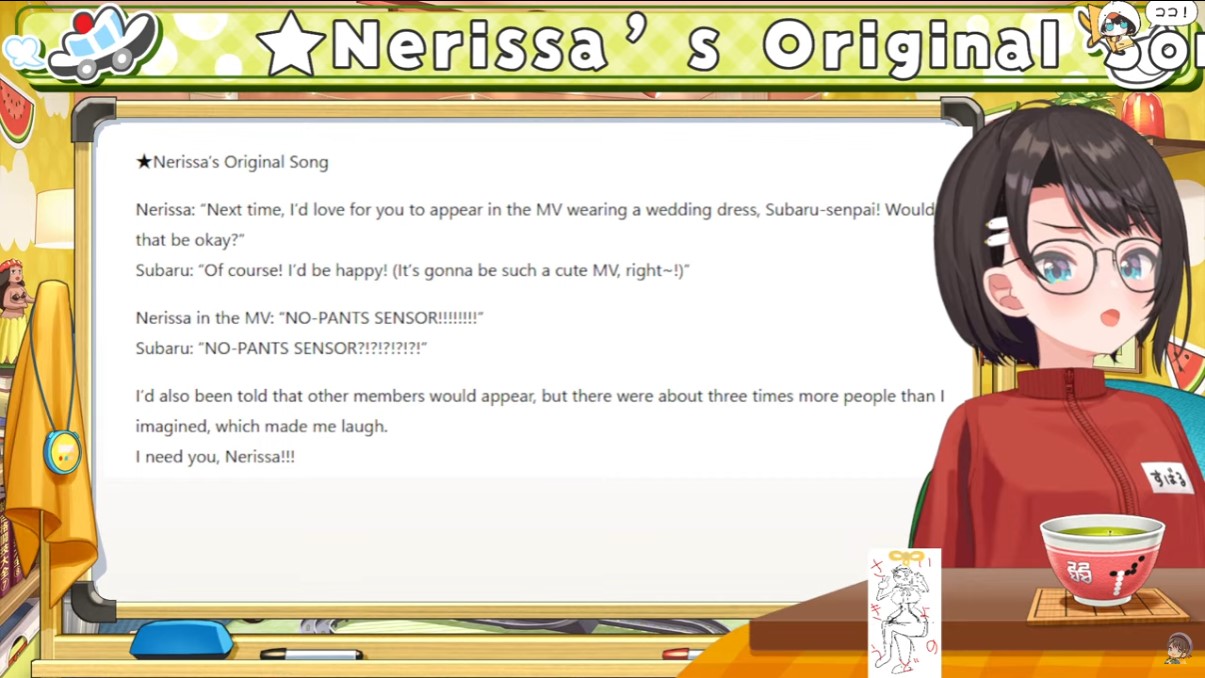Screen dimensions: 1205x678
Task: Click the すばる name tag on jacket
Action: click(1167, 477)
